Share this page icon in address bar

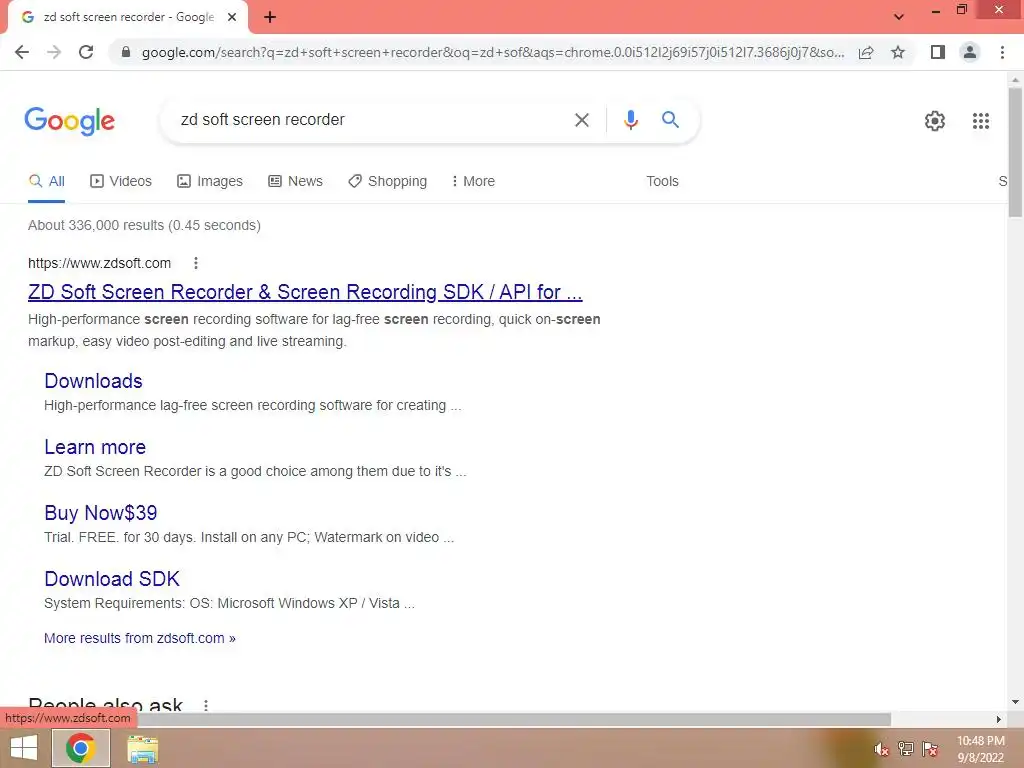click(x=866, y=52)
